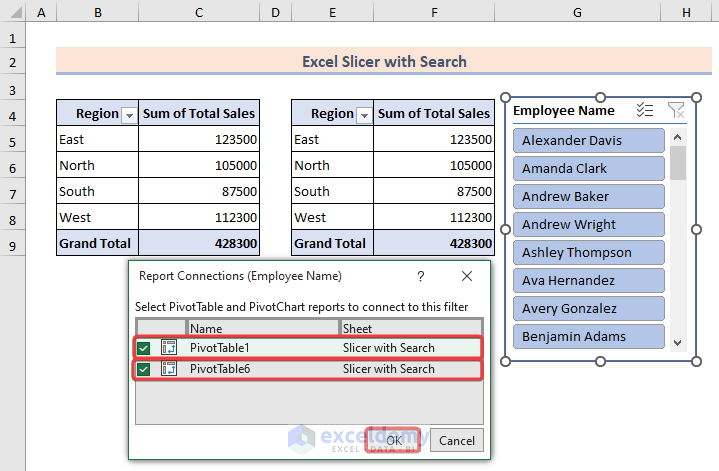719x471 pixels.
Task: Click the dialog Help question mark
Action: click(421, 276)
